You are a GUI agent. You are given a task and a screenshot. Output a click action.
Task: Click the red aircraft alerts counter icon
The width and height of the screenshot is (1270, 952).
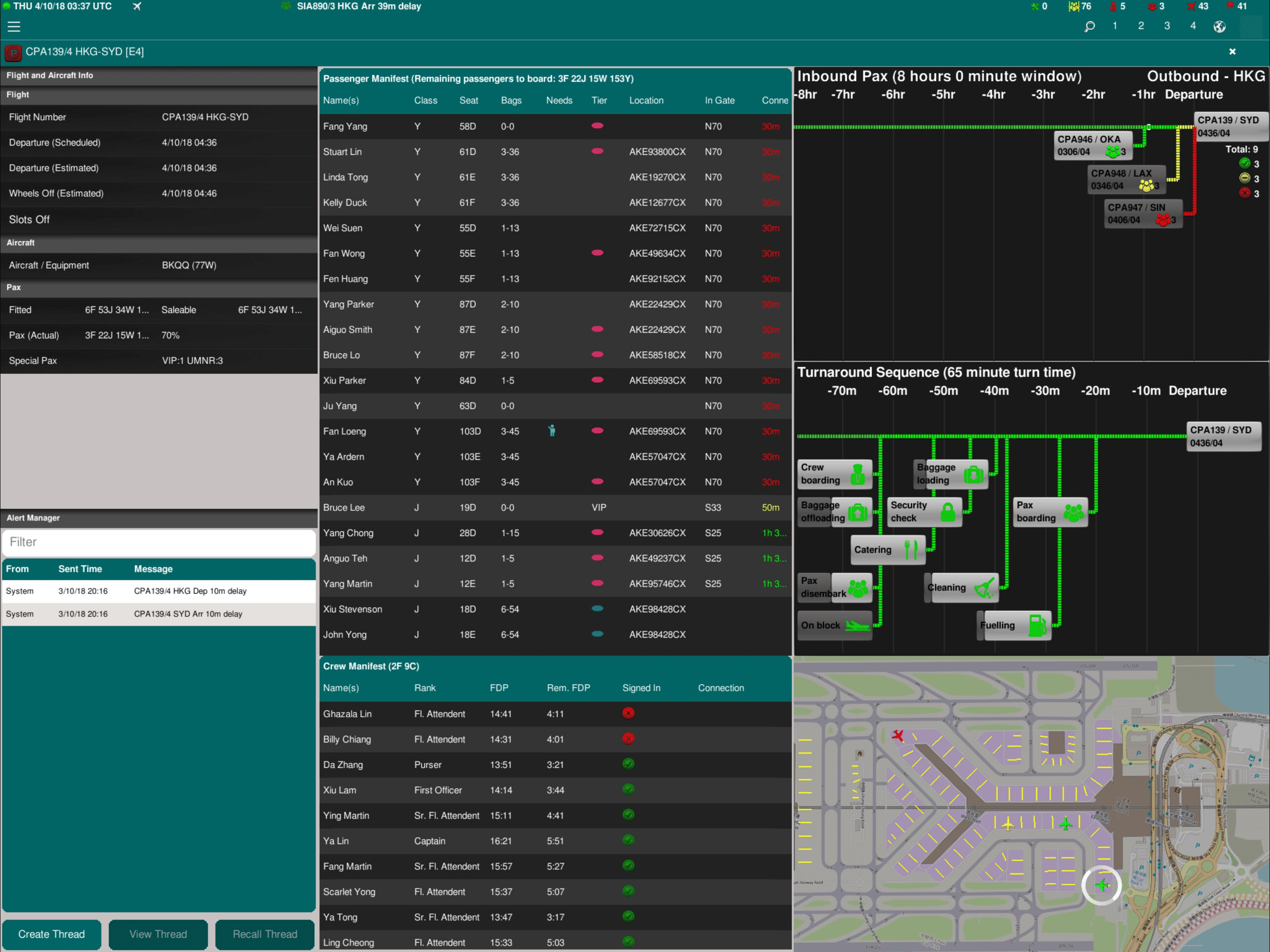[1191, 7]
